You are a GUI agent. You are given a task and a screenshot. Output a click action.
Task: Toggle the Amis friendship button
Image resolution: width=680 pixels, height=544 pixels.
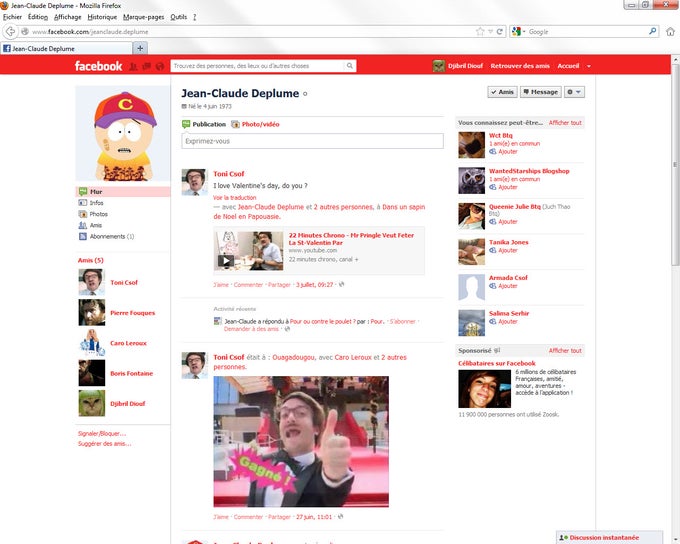click(x=502, y=92)
